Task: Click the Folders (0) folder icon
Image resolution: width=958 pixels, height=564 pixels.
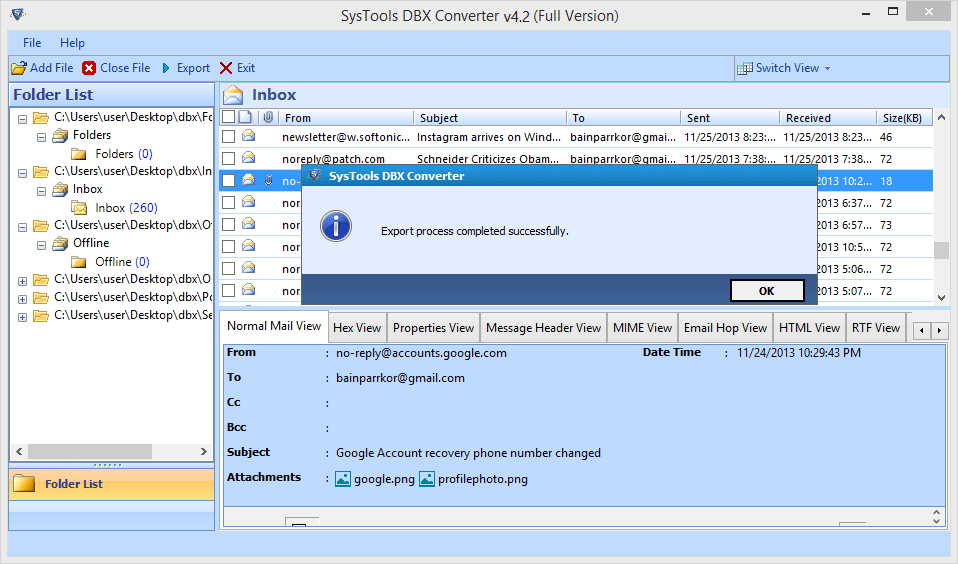Action: coord(79,153)
